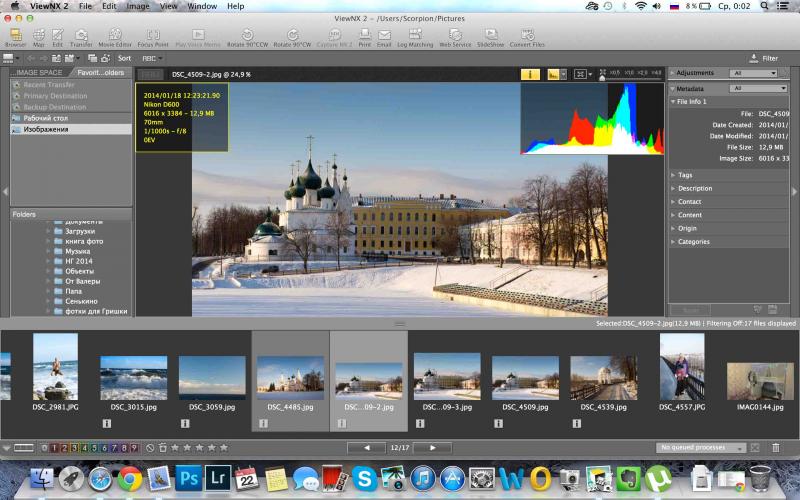Screen dimensions: 800x500
Task: Apply red label 1
Action: pos(54,448)
